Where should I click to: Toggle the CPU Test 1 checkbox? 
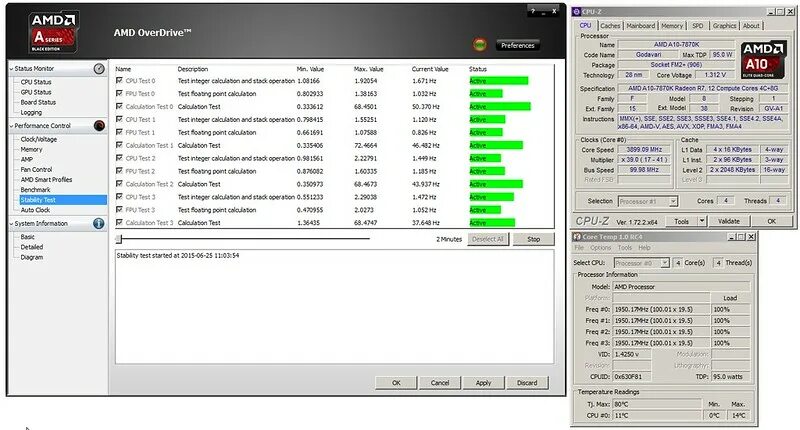pos(119,119)
